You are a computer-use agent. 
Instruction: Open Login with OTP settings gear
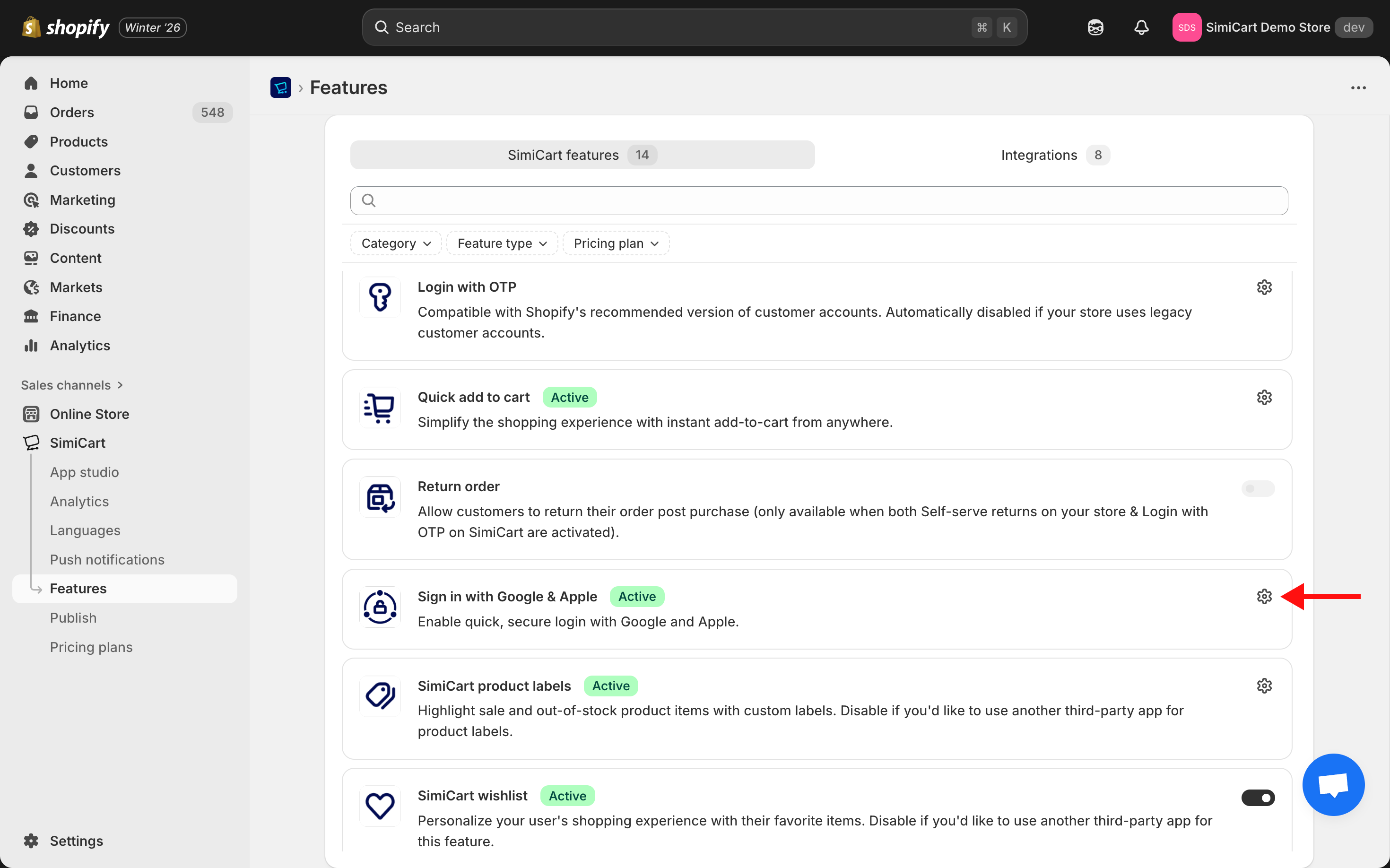pos(1264,287)
